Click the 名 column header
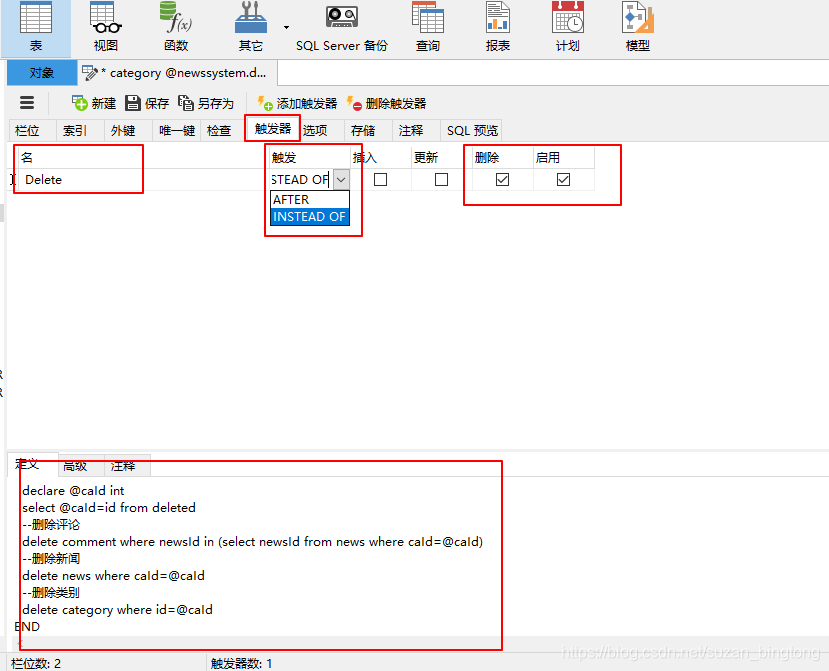 click(143, 158)
